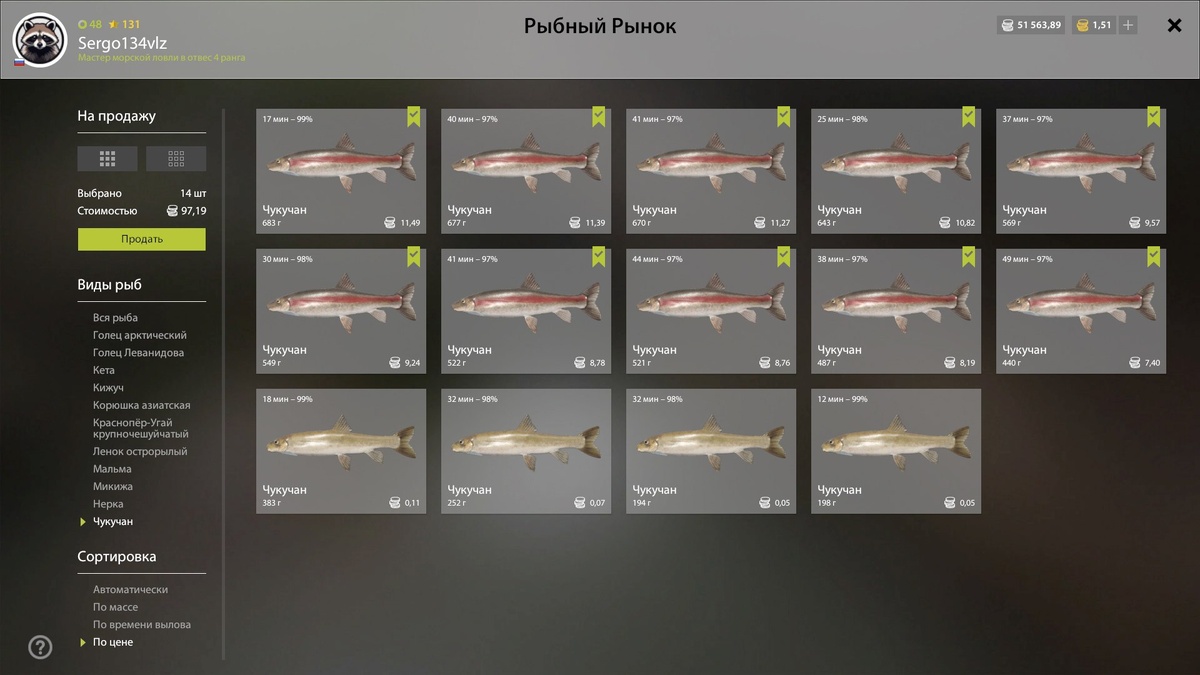Viewport: 1200px width, 675px height.
Task: Filter by Голец арктический species
Action: [x=140, y=335]
